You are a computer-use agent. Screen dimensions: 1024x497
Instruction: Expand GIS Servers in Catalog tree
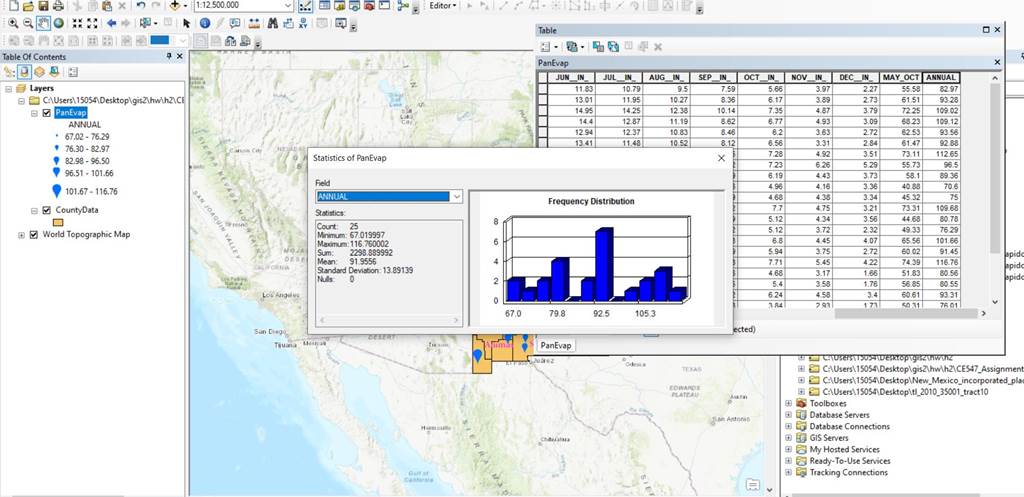click(789, 438)
